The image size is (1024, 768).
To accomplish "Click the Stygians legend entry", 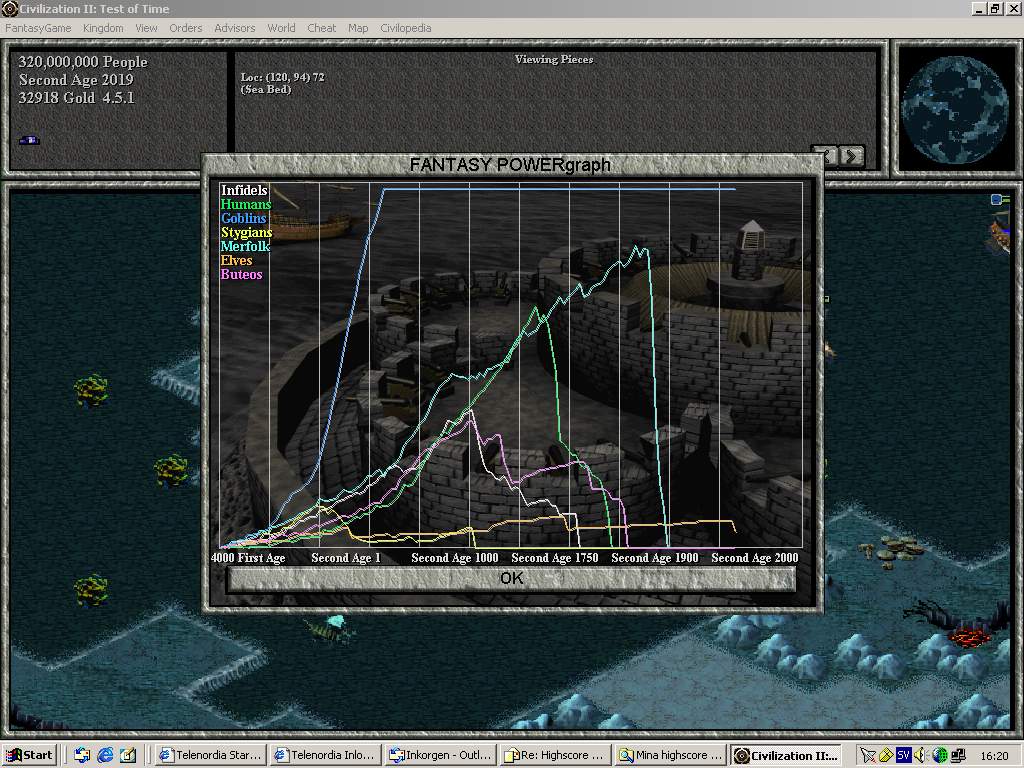I will [x=246, y=232].
